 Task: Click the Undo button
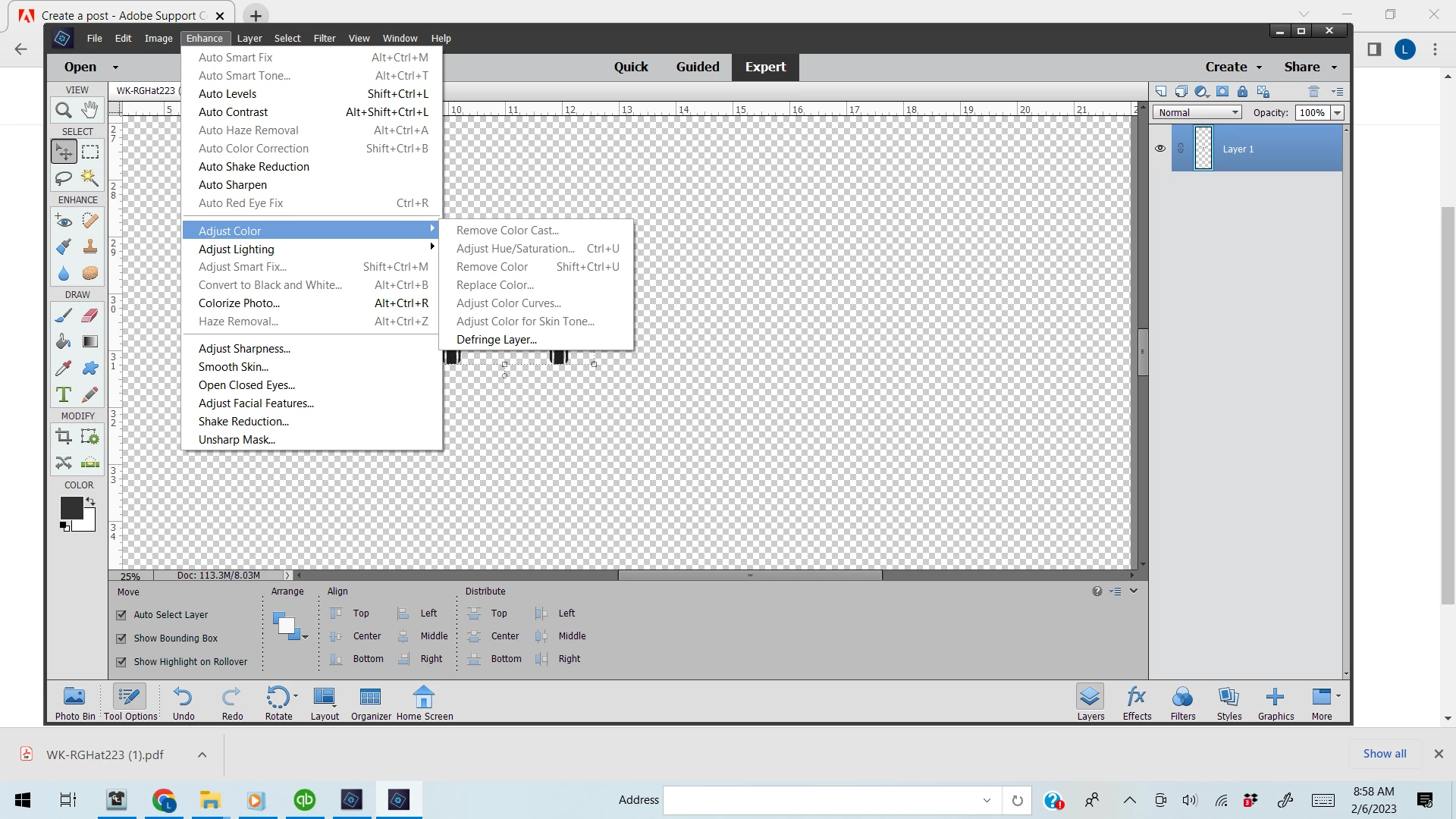click(x=183, y=702)
